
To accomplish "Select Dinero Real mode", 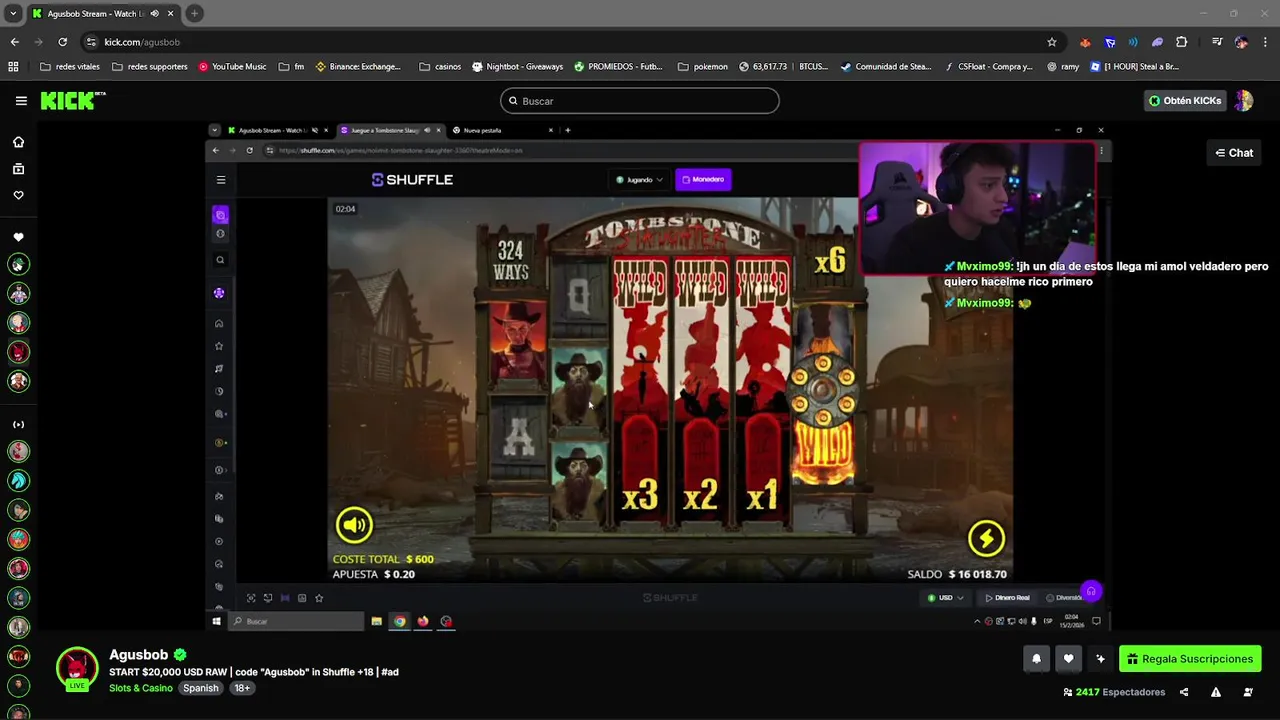I will (x=1007, y=598).
